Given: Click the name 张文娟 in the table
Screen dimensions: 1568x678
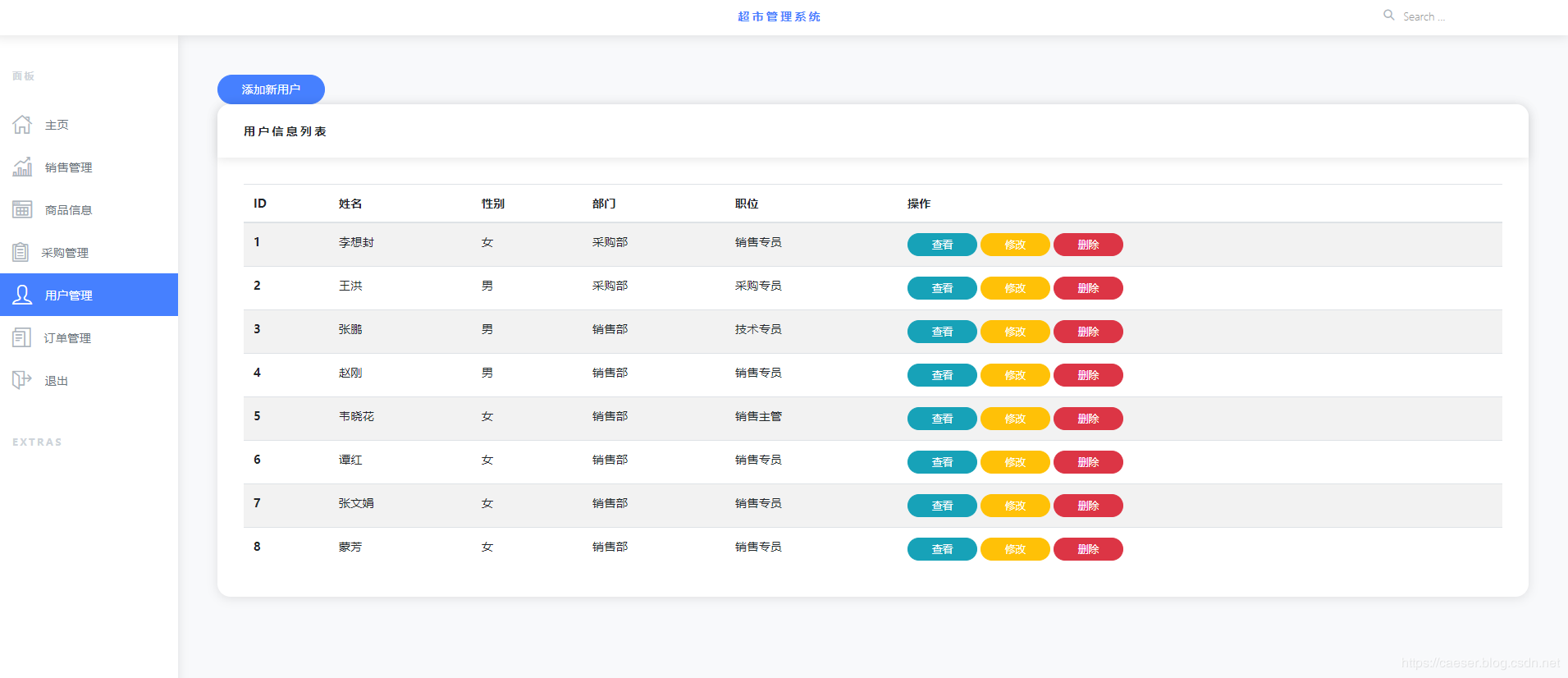Looking at the screenshot, I should click(x=356, y=503).
